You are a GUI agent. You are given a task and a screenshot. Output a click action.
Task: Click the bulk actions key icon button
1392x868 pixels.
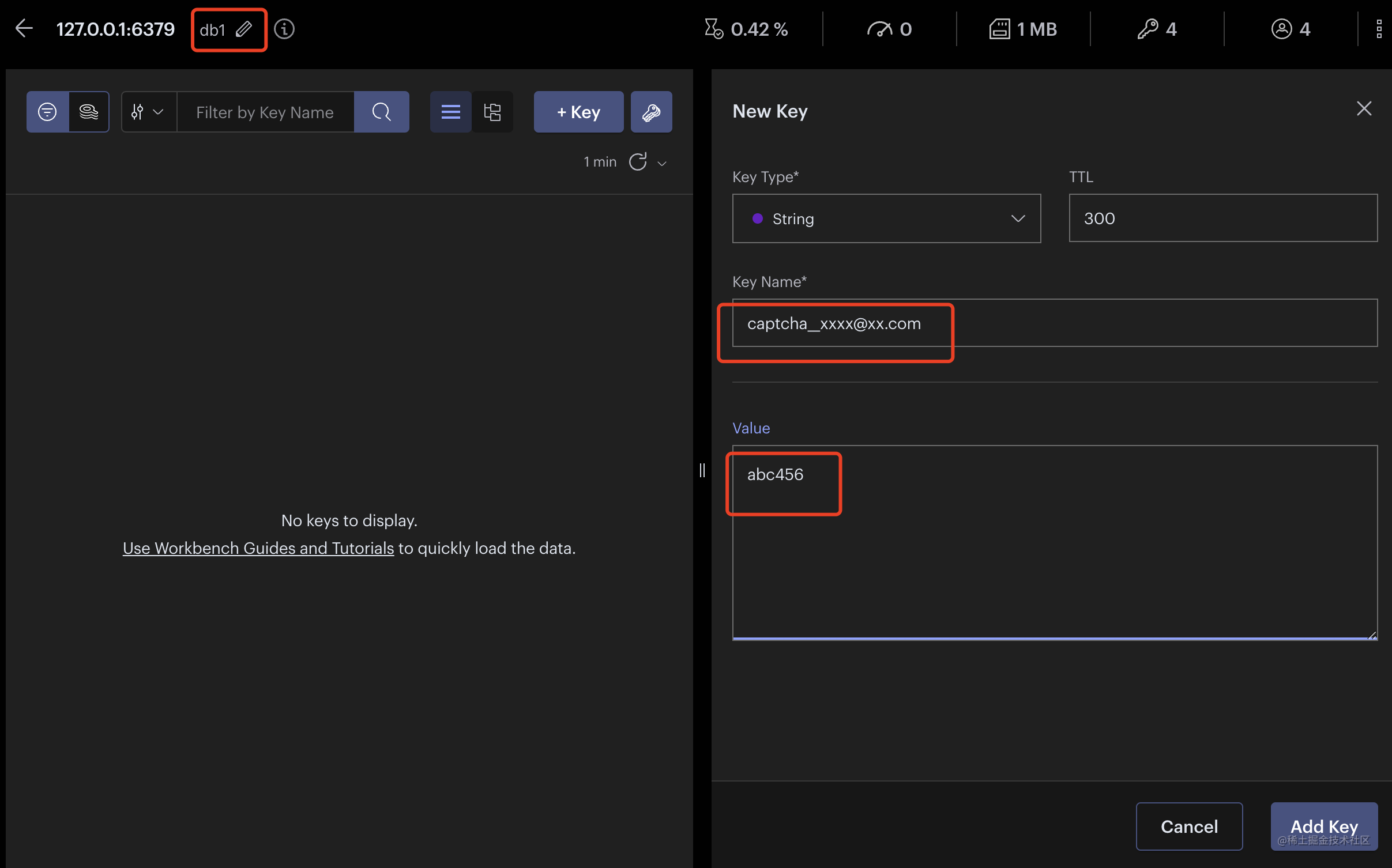coord(651,112)
